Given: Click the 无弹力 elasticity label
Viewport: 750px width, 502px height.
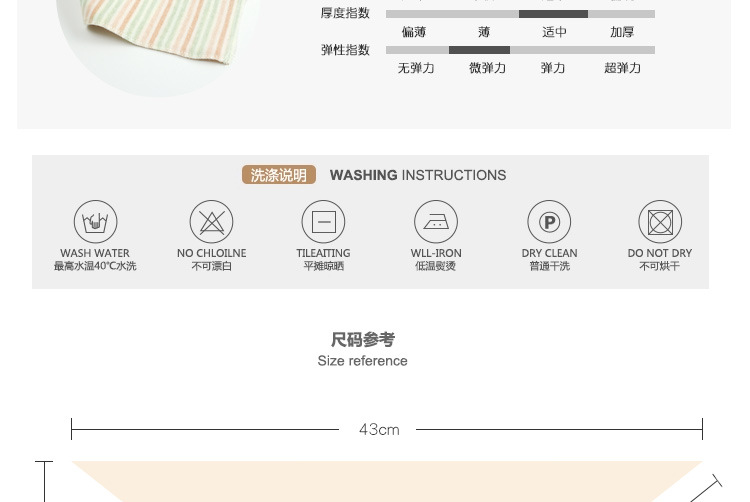Looking at the screenshot, I should click(x=416, y=68).
